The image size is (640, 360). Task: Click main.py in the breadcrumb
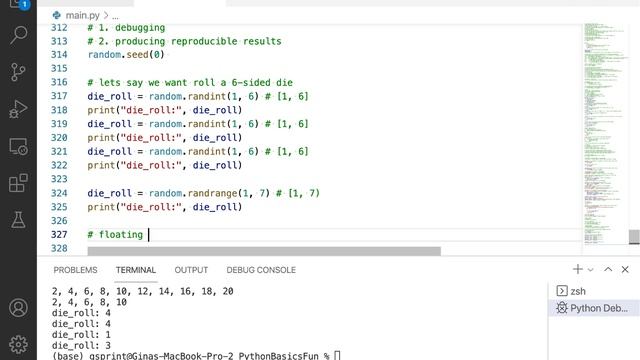(82, 16)
